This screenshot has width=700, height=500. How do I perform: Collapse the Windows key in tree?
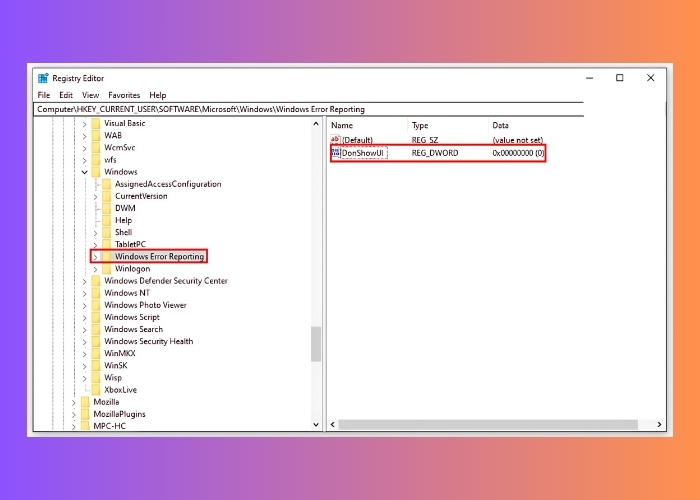coord(84,172)
